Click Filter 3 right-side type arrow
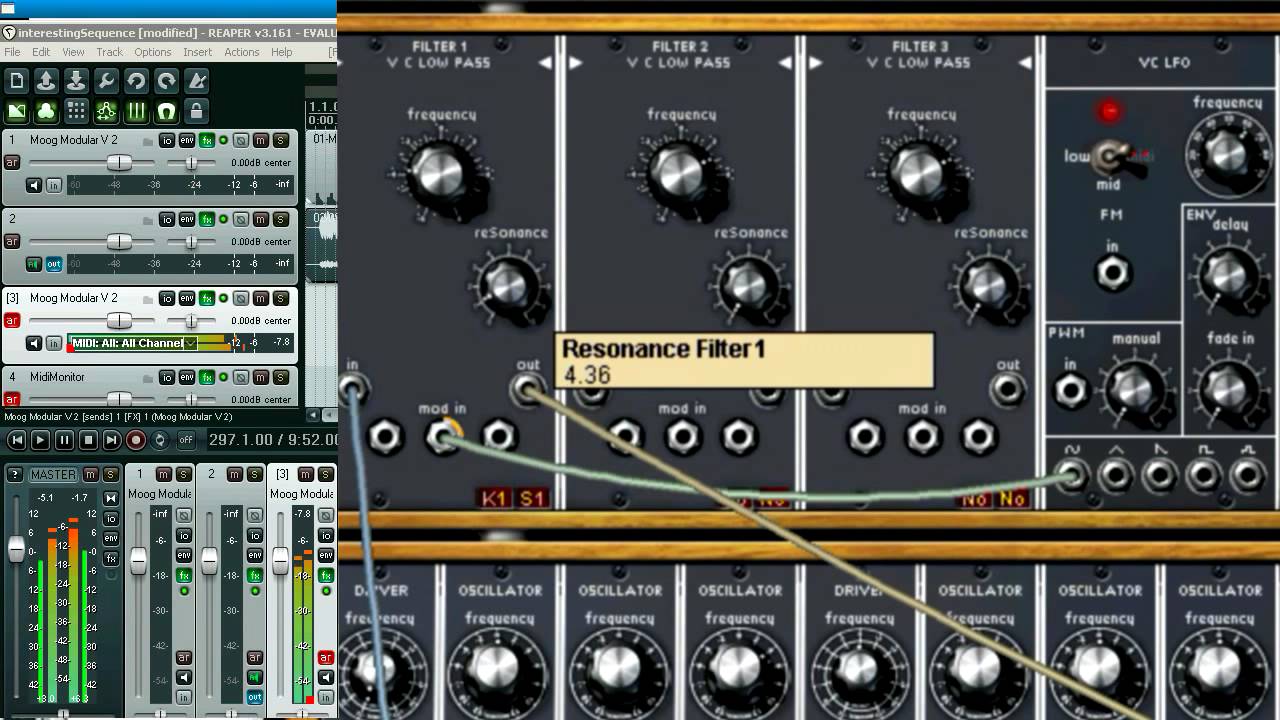1280x720 pixels. pos(1025,63)
